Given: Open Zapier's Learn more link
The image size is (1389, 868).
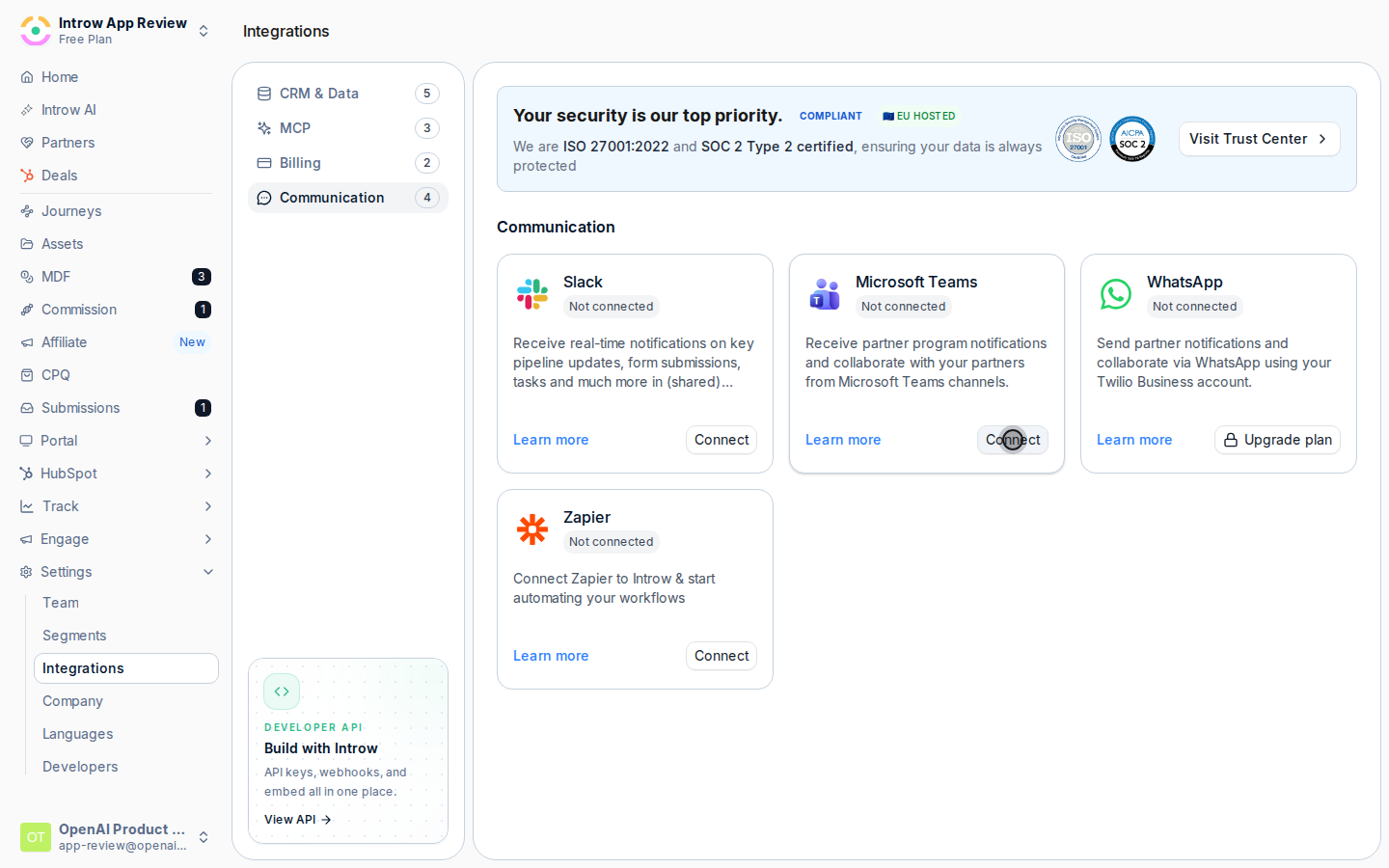Looking at the screenshot, I should [x=551, y=656].
